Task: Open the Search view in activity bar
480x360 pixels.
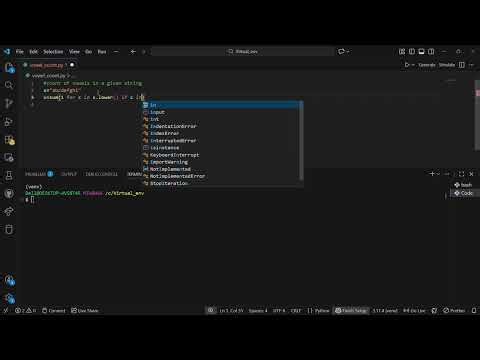Action: pyautogui.click(x=9, y=85)
